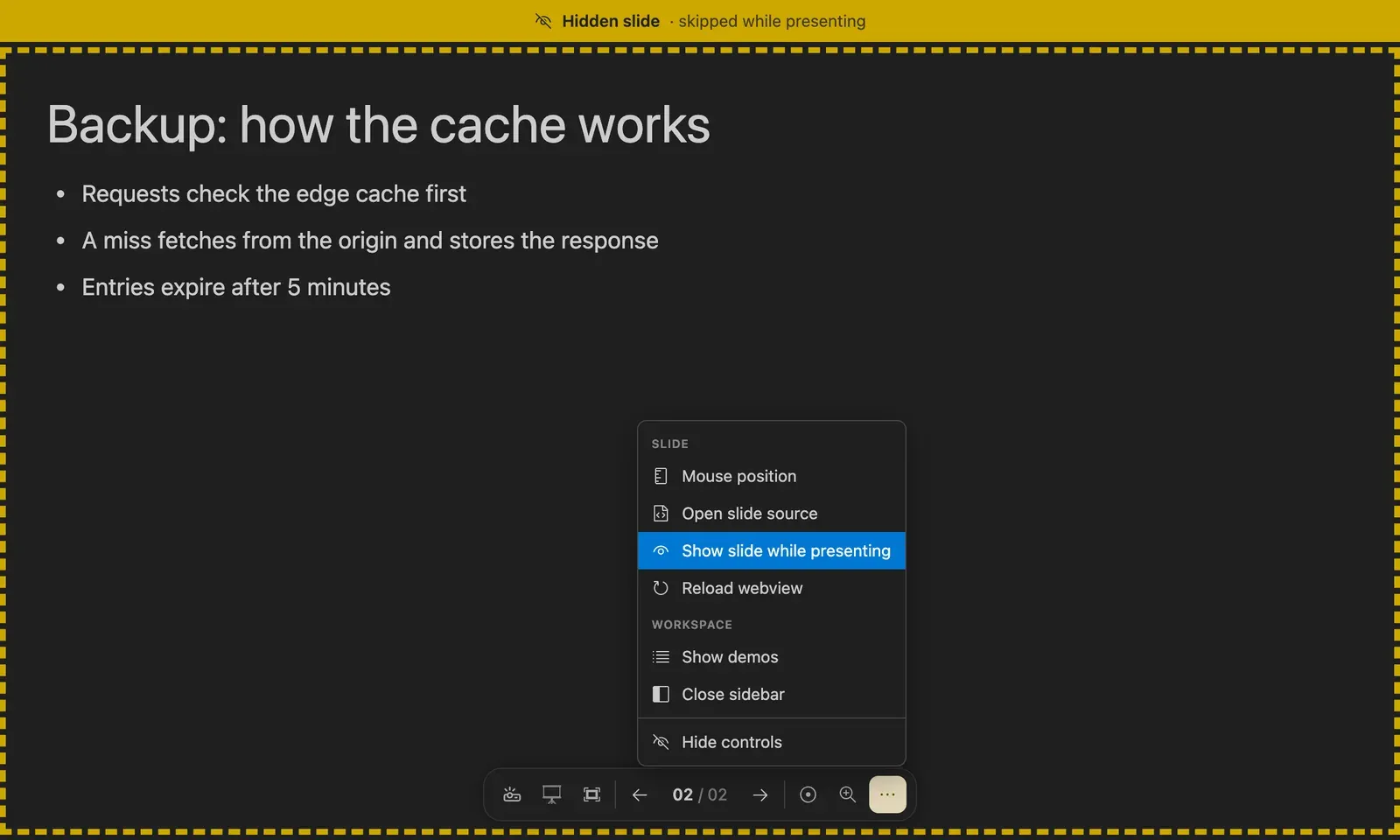The width and height of the screenshot is (1400, 840).
Task: Click the Hidden slide banner label
Action: click(x=611, y=21)
